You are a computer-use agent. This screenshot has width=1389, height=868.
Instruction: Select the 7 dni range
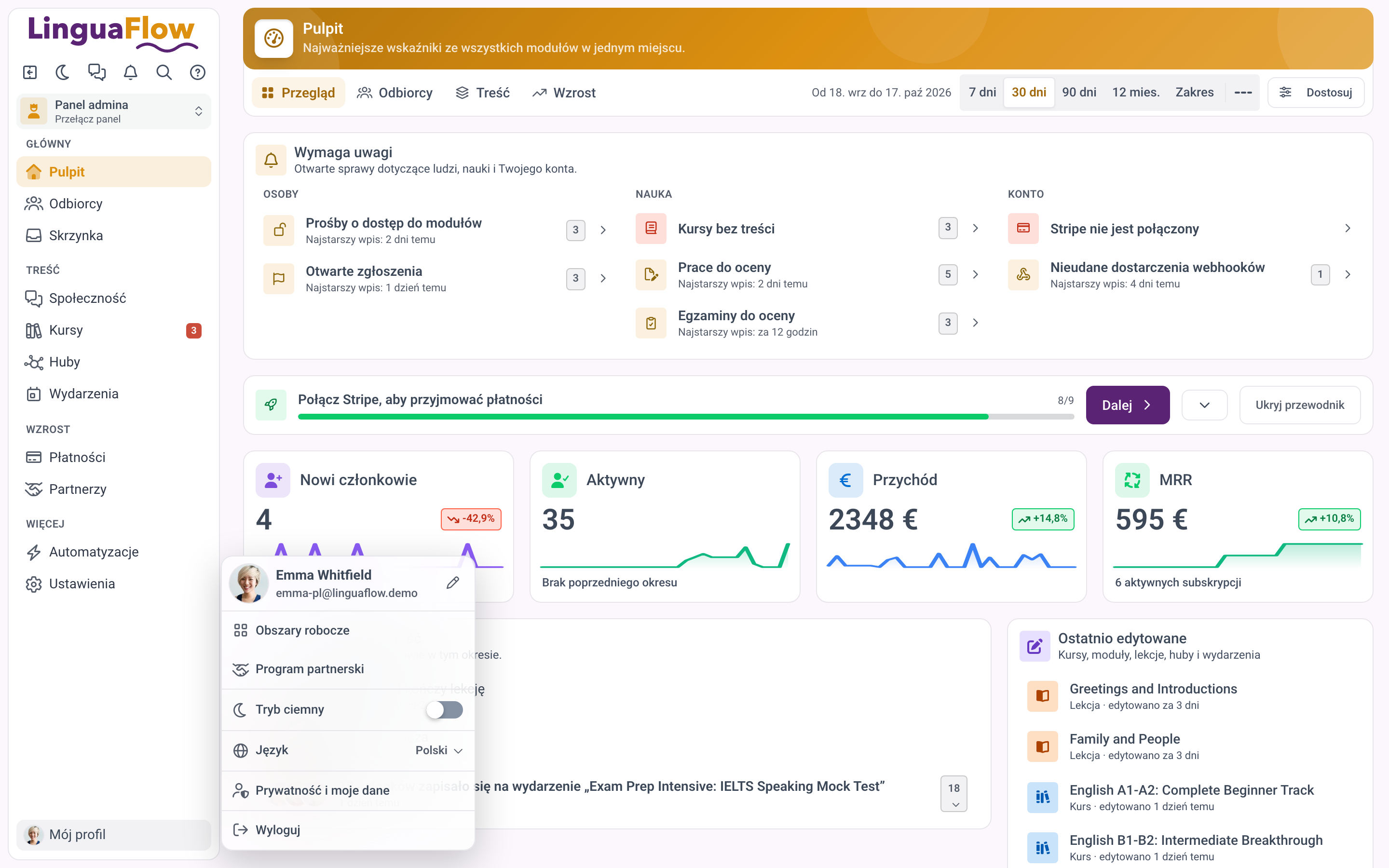(982, 93)
